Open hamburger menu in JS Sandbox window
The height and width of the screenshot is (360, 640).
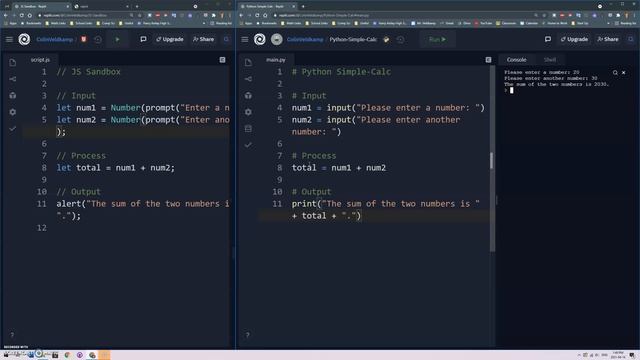(x=9, y=40)
